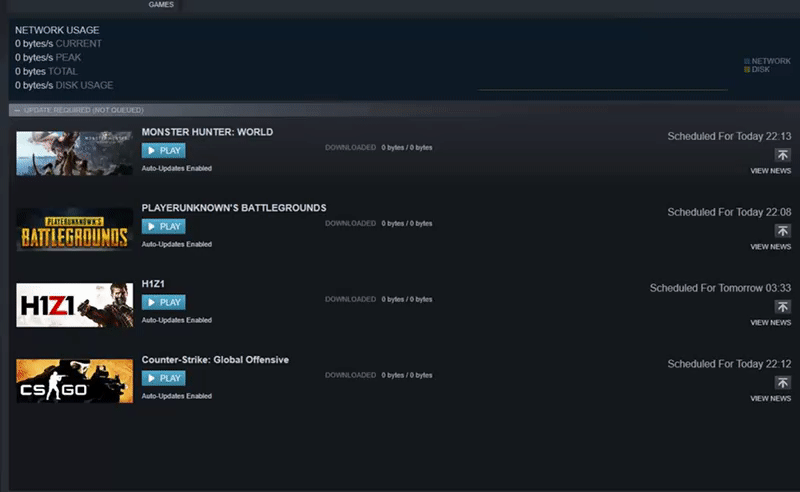Viewport: 800px width, 492px height.
Task: Click the NETWORK graph legend entry
Action: tap(767, 61)
